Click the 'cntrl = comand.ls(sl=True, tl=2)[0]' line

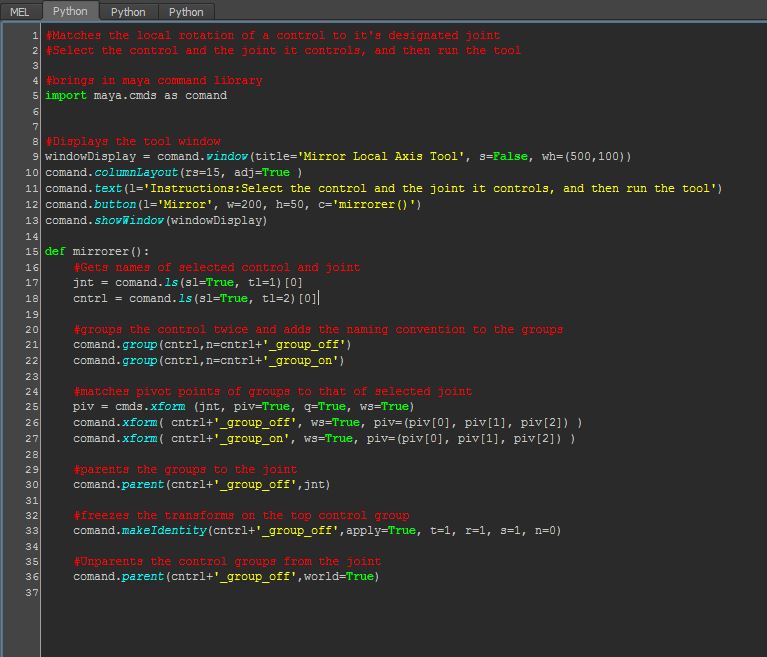coord(195,298)
